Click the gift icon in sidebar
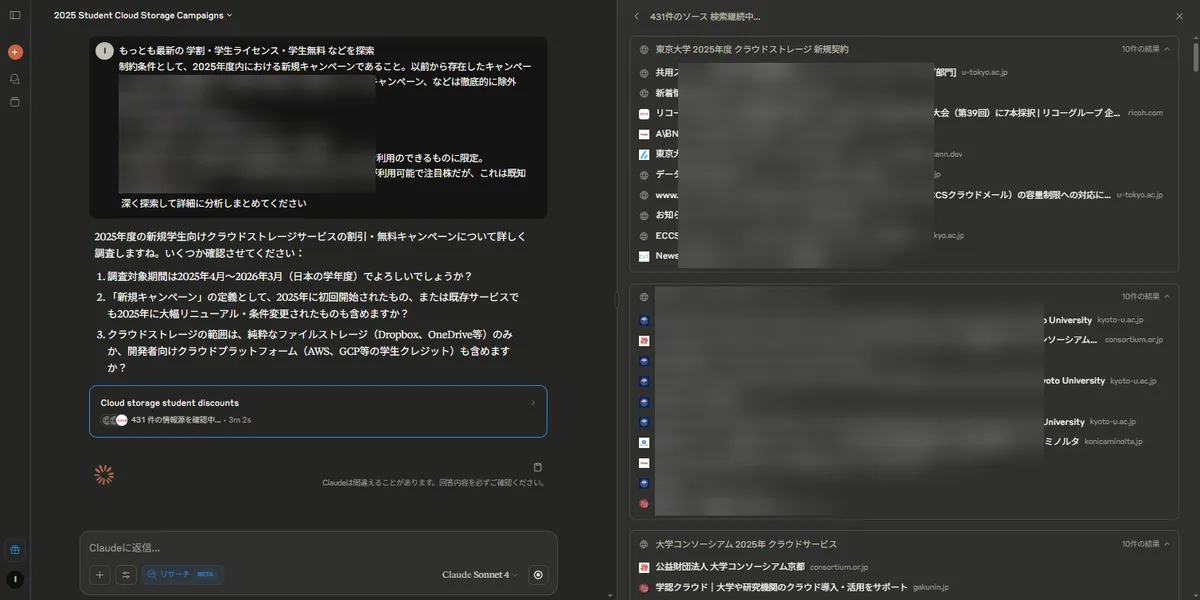 (15, 550)
